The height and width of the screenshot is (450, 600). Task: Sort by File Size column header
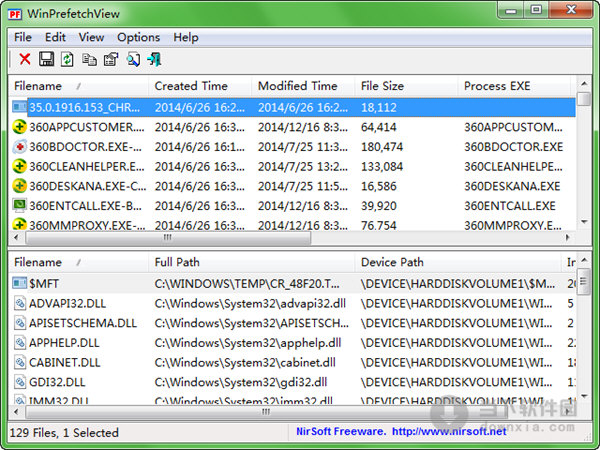click(x=406, y=86)
